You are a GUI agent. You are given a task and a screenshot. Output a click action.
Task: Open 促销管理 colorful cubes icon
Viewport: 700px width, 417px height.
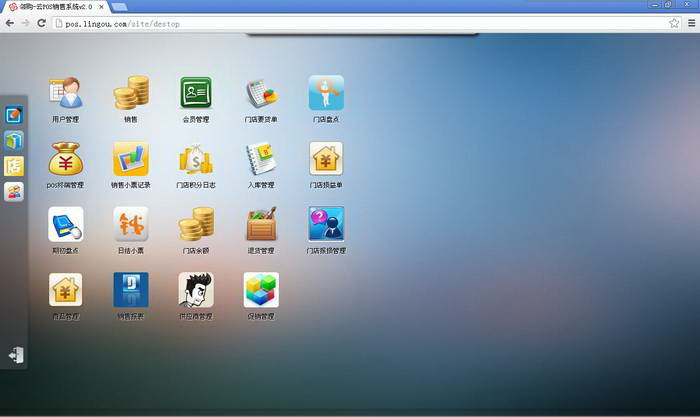(261, 290)
